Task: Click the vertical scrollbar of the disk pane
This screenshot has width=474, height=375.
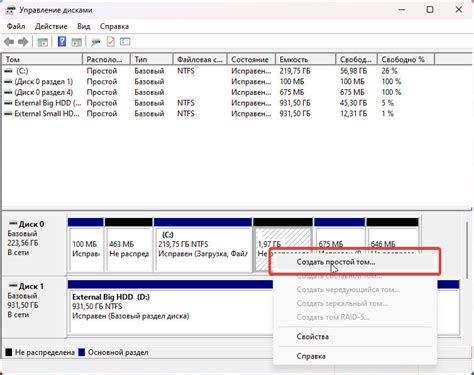Action: tap(467, 250)
